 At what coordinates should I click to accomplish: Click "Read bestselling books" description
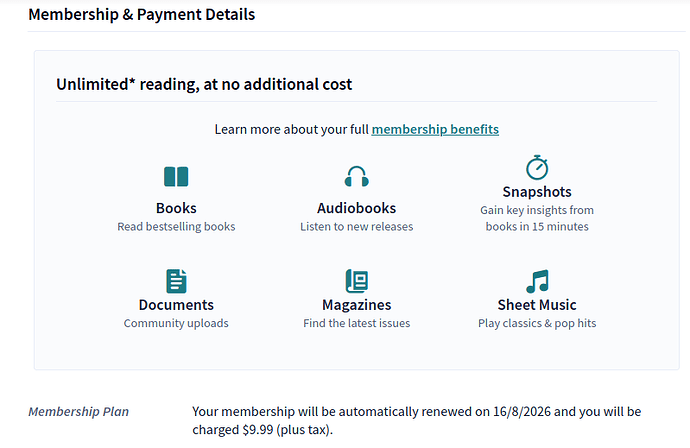176,227
